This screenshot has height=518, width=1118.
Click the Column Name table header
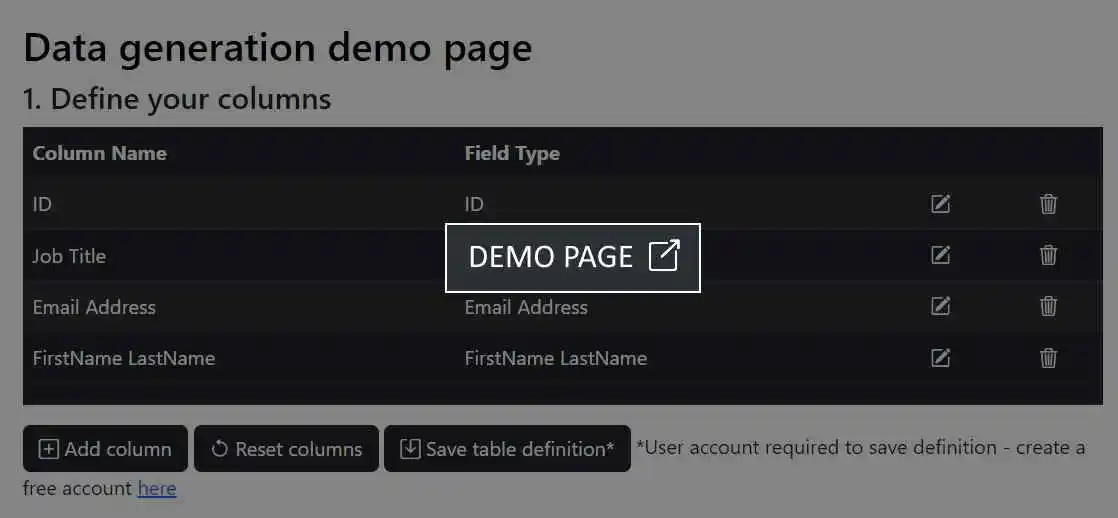(x=100, y=153)
